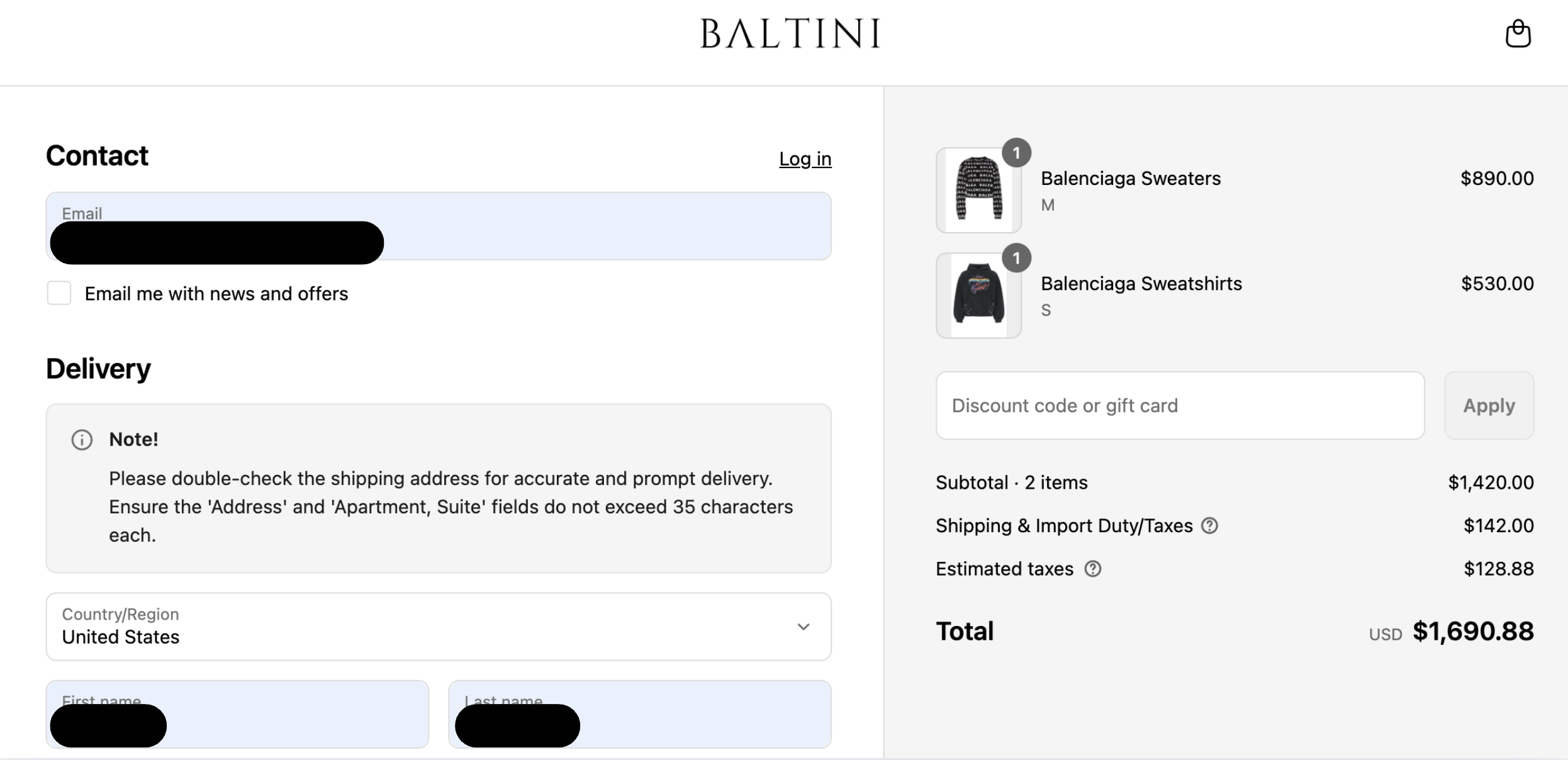1568x760 pixels.
Task: Click the Country/Region chevron arrow
Action: click(804, 627)
